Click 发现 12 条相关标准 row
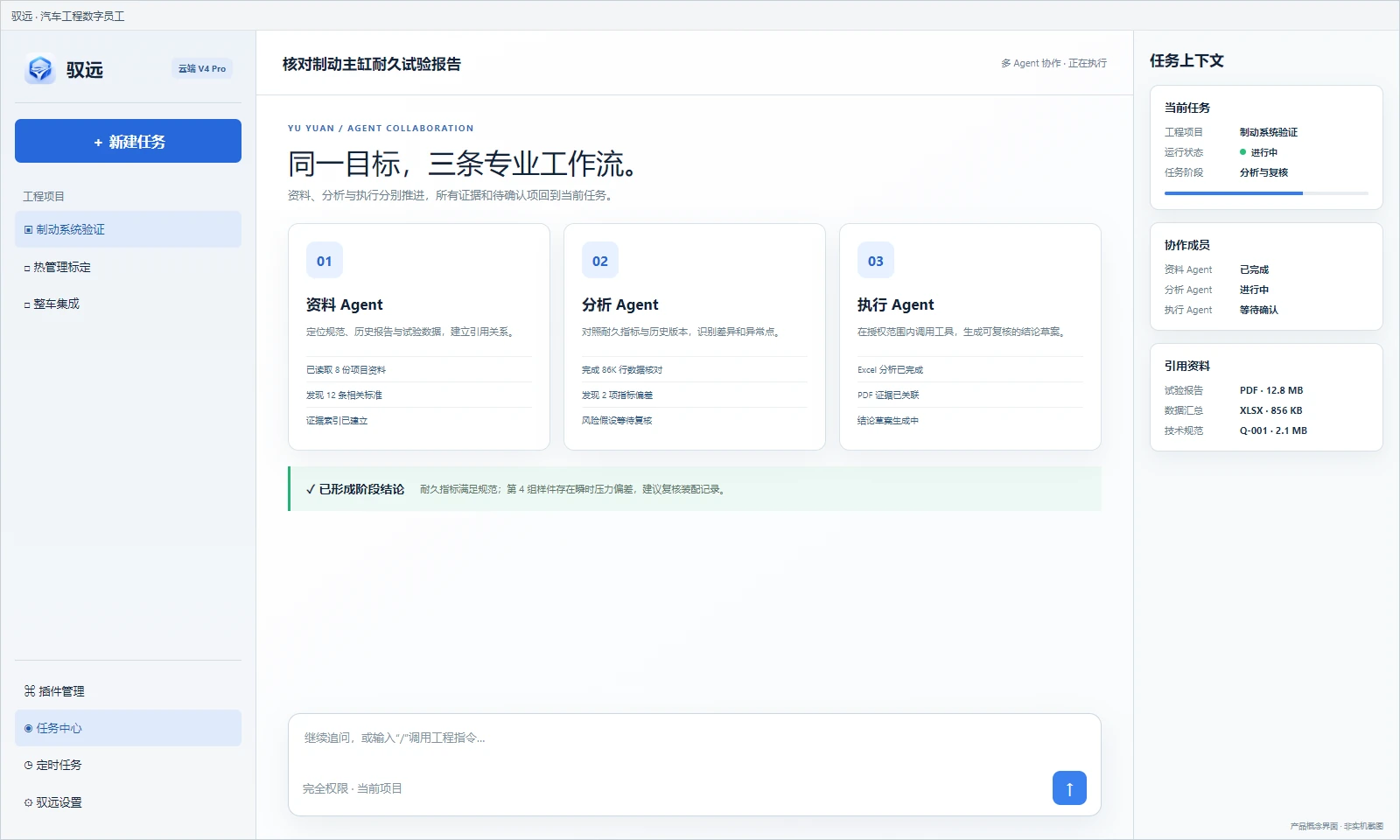Screen dimensions: 1400x840 tap(419, 395)
